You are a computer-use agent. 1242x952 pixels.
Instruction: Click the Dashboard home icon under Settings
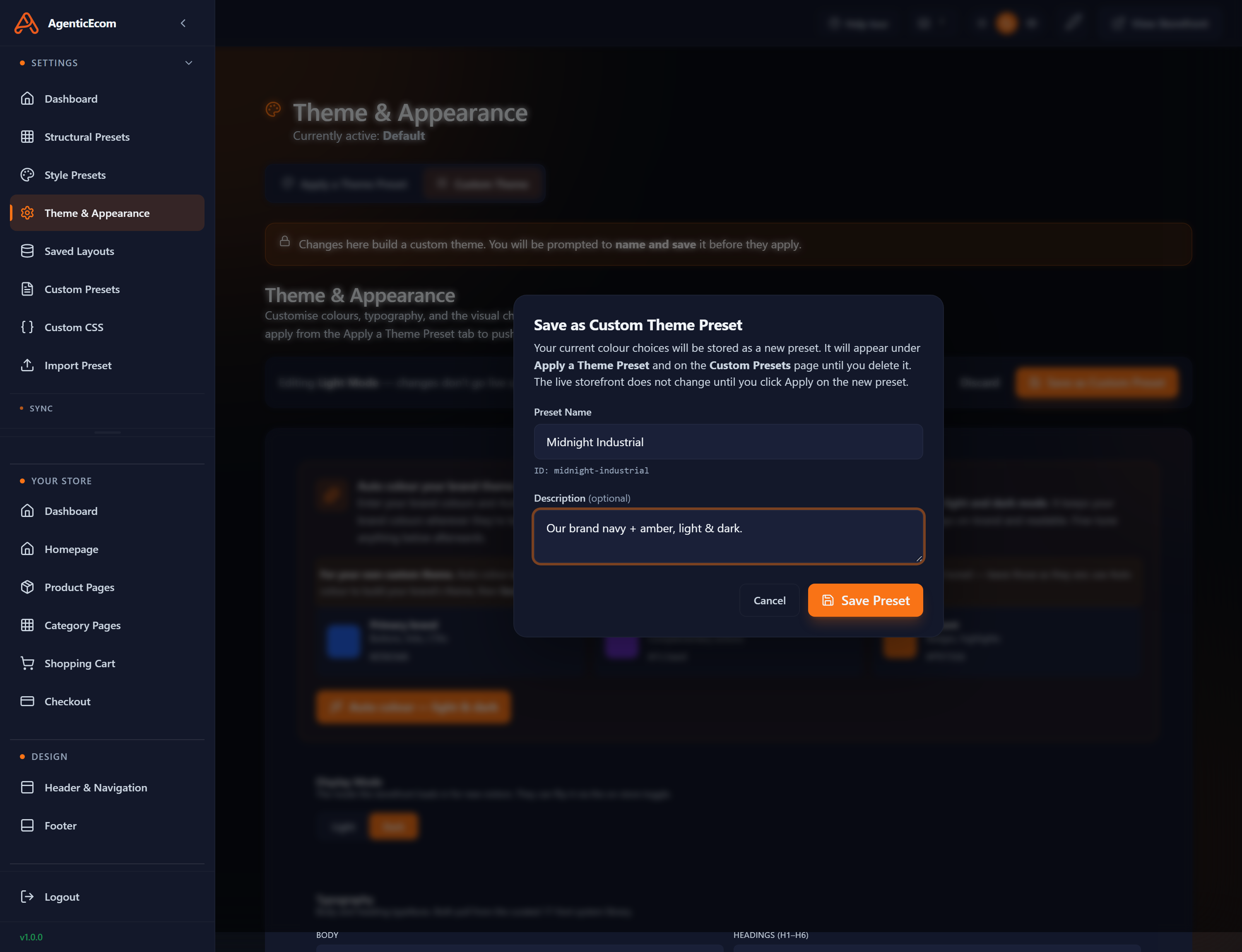[27, 99]
